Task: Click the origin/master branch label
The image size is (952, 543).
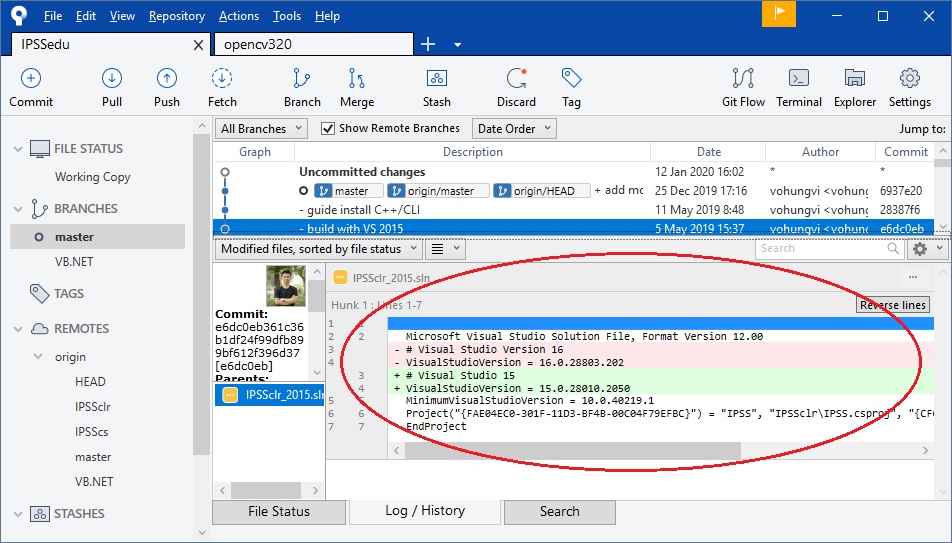Action: 438,191
